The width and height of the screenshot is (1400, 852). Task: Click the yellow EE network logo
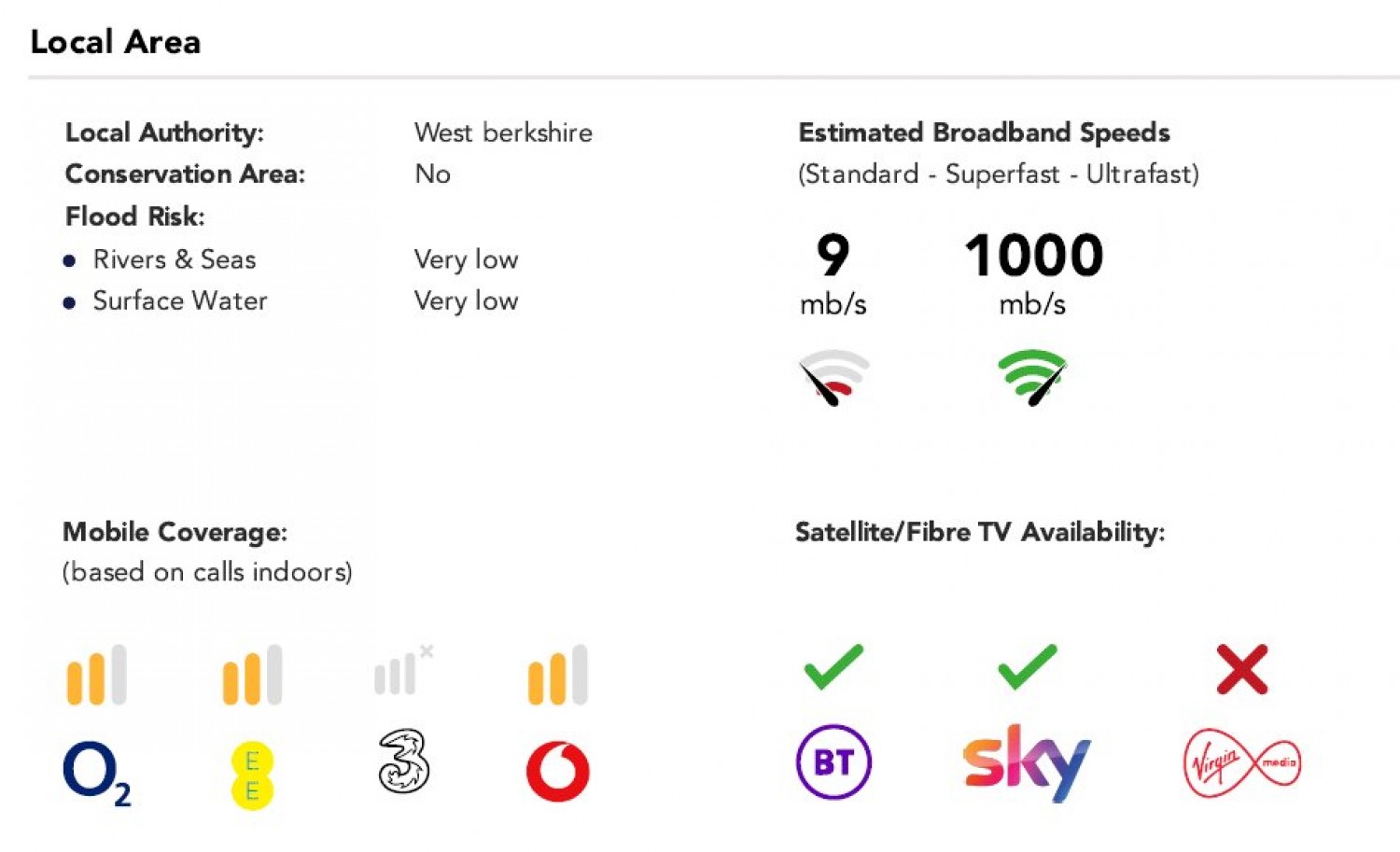pos(252,775)
